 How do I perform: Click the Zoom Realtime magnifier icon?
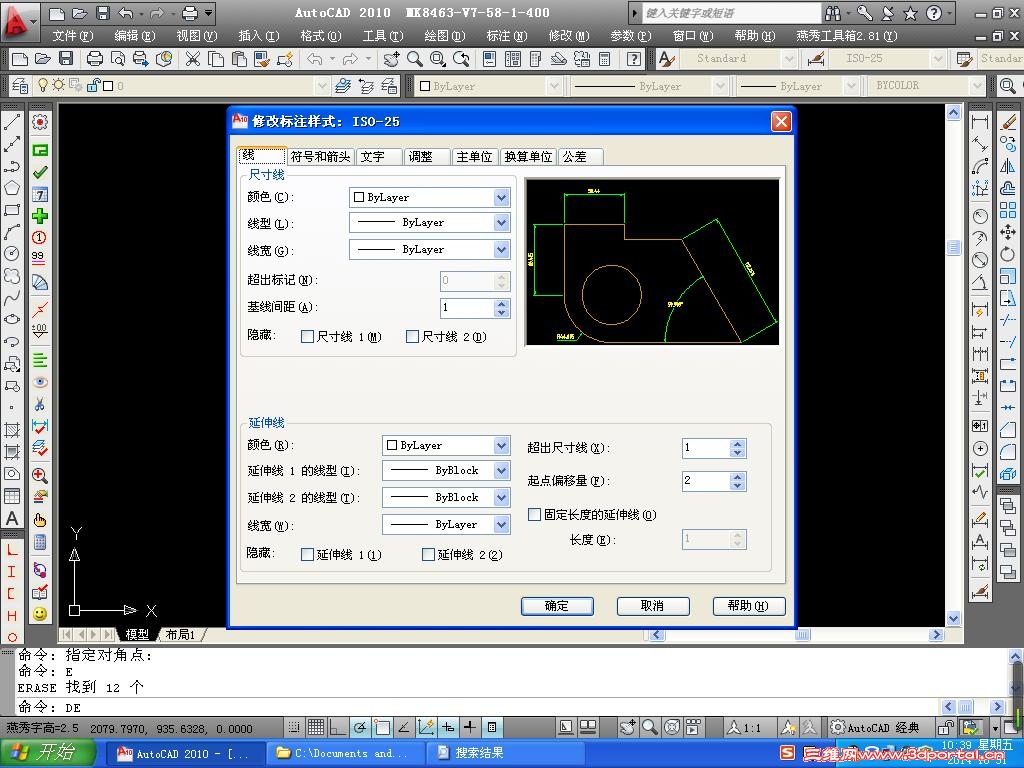click(415, 59)
